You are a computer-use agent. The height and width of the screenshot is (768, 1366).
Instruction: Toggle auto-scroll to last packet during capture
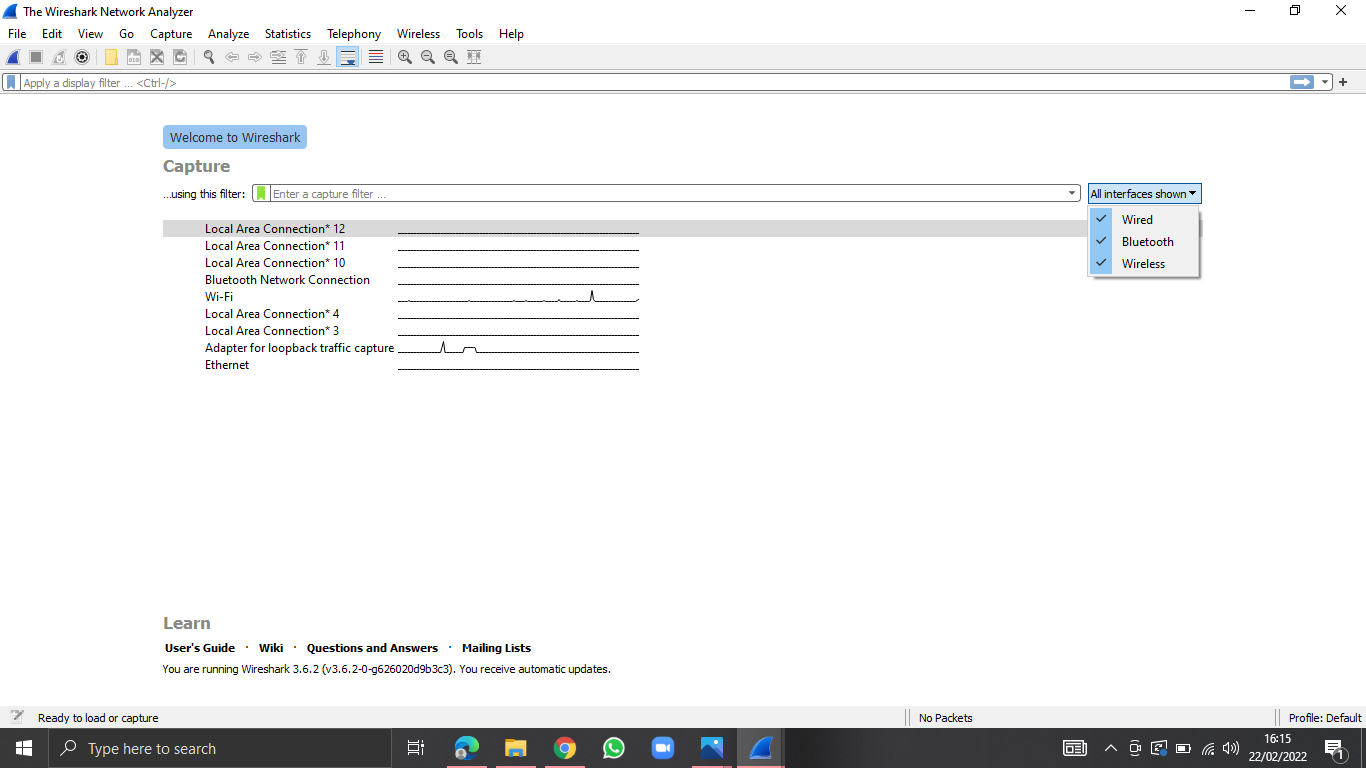347,57
